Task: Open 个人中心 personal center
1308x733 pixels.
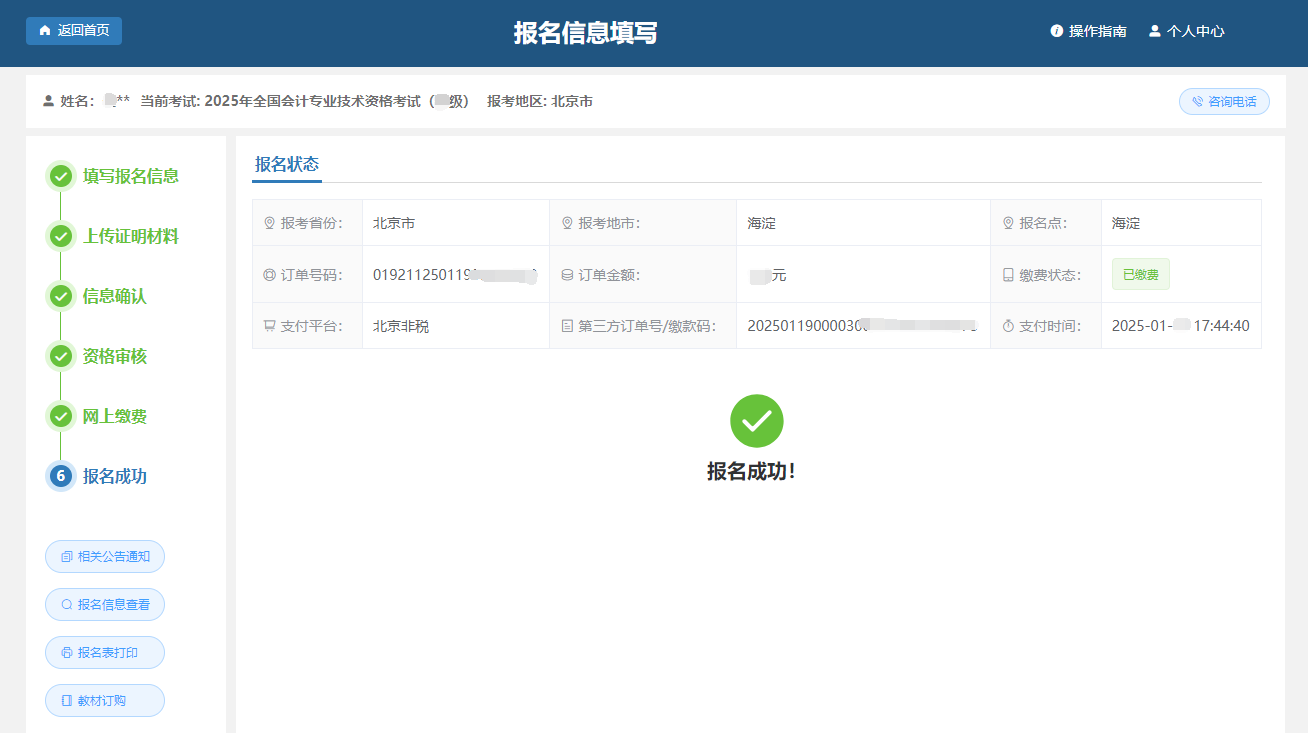Action: point(1186,31)
